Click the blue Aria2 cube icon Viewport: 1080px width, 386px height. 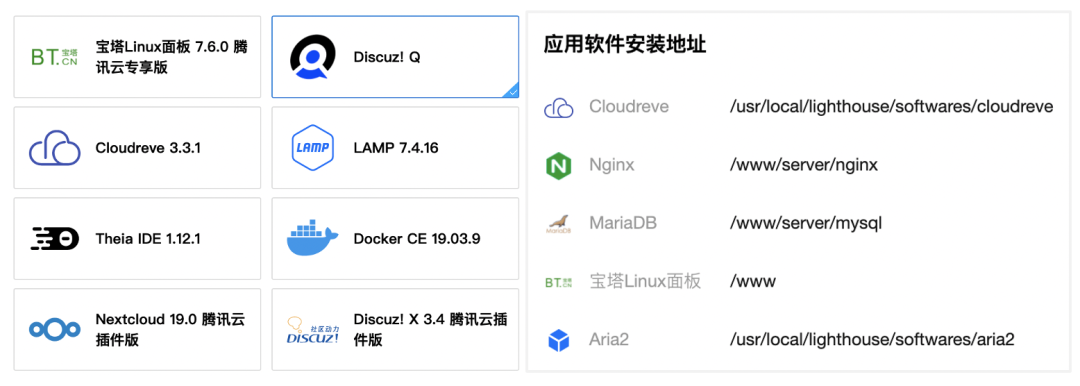[559, 340]
